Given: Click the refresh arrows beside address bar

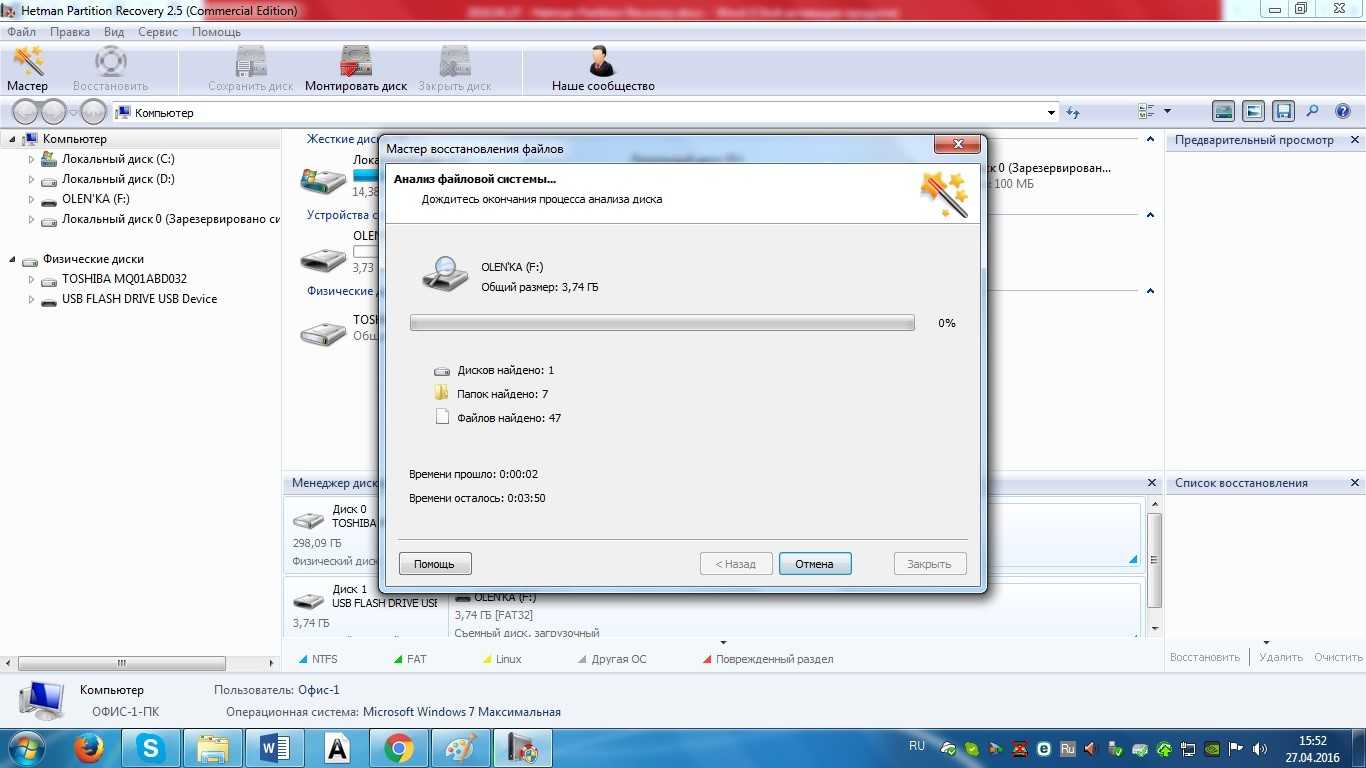Looking at the screenshot, I should pos(1073,113).
